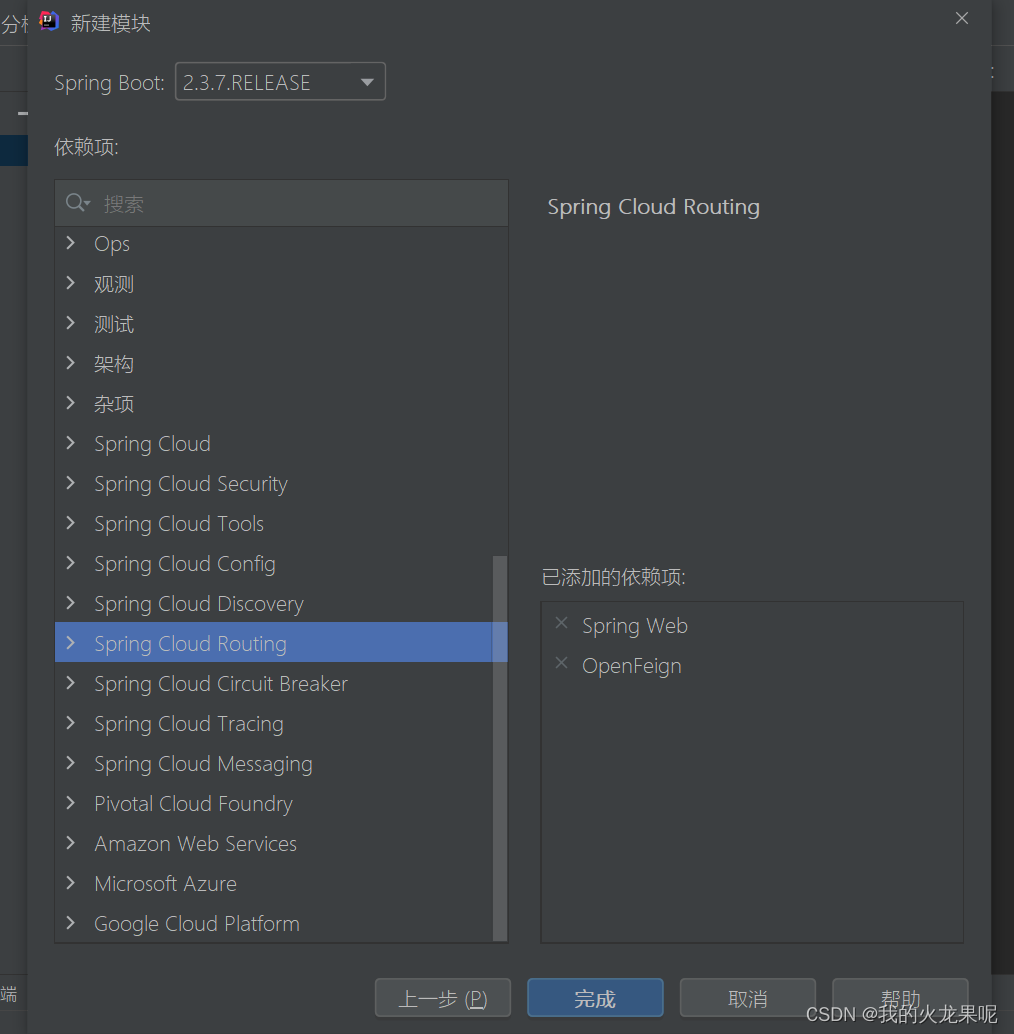Screen dimensions: 1014x1034
Task: Close the 新建模块 dialog
Action: click(962, 18)
